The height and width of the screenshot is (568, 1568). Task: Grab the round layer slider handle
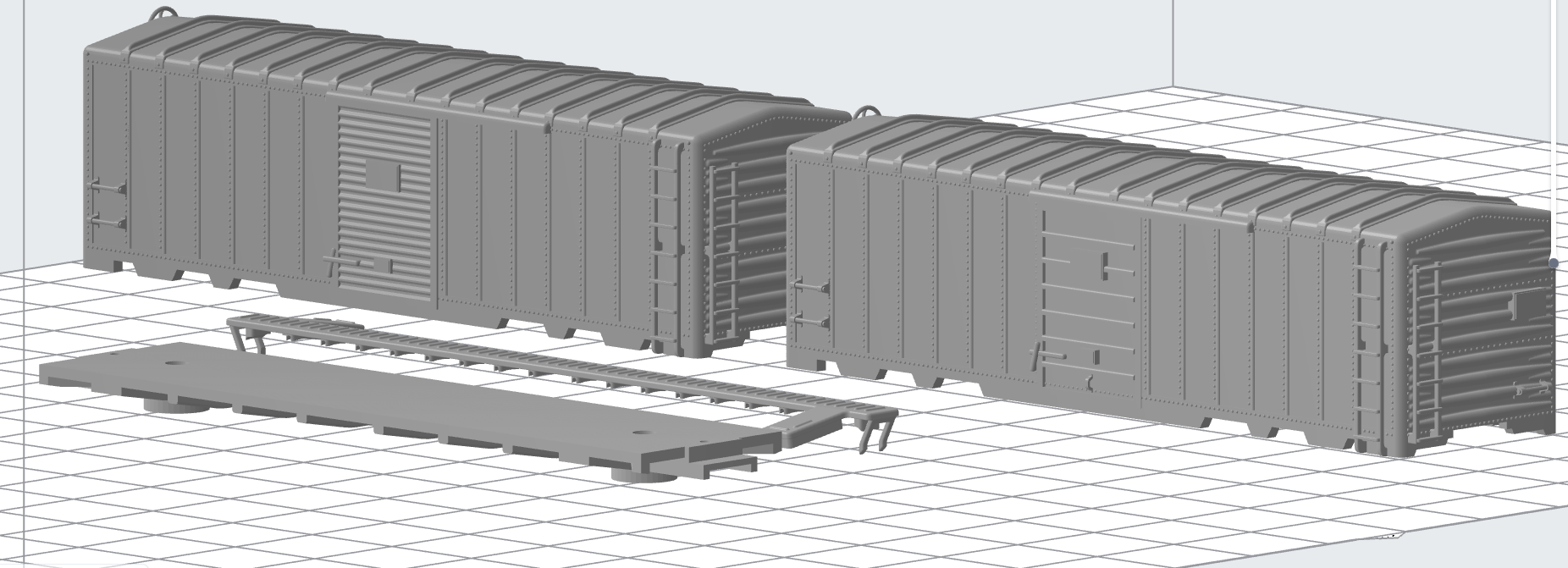click(x=1553, y=263)
